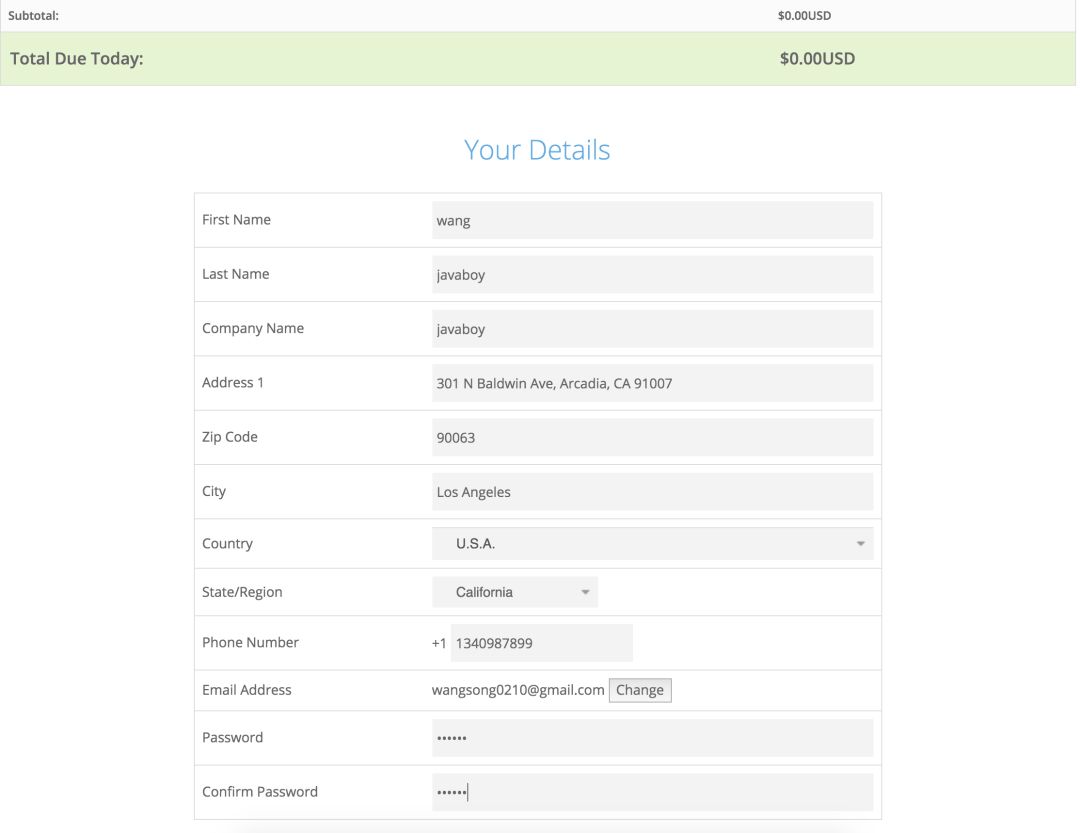Click the City field showing Los Angeles
The height and width of the screenshot is (833, 1080).
coord(652,492)
